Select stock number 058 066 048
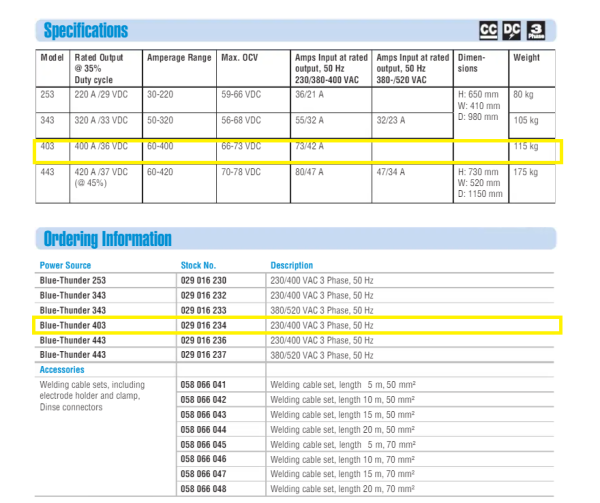600x503 pixels. coord(203,488)
